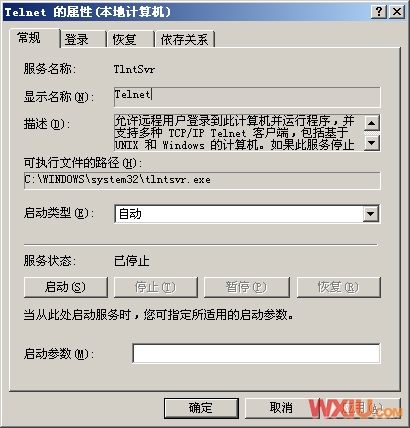Screen dimensions: 410x428
Task: Cancel with the 取消 button
Action: tap(282, 408)
